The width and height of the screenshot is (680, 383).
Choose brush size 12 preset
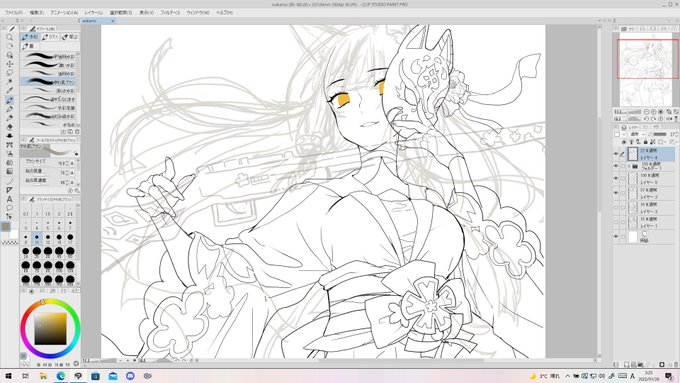tap(48, 239)
